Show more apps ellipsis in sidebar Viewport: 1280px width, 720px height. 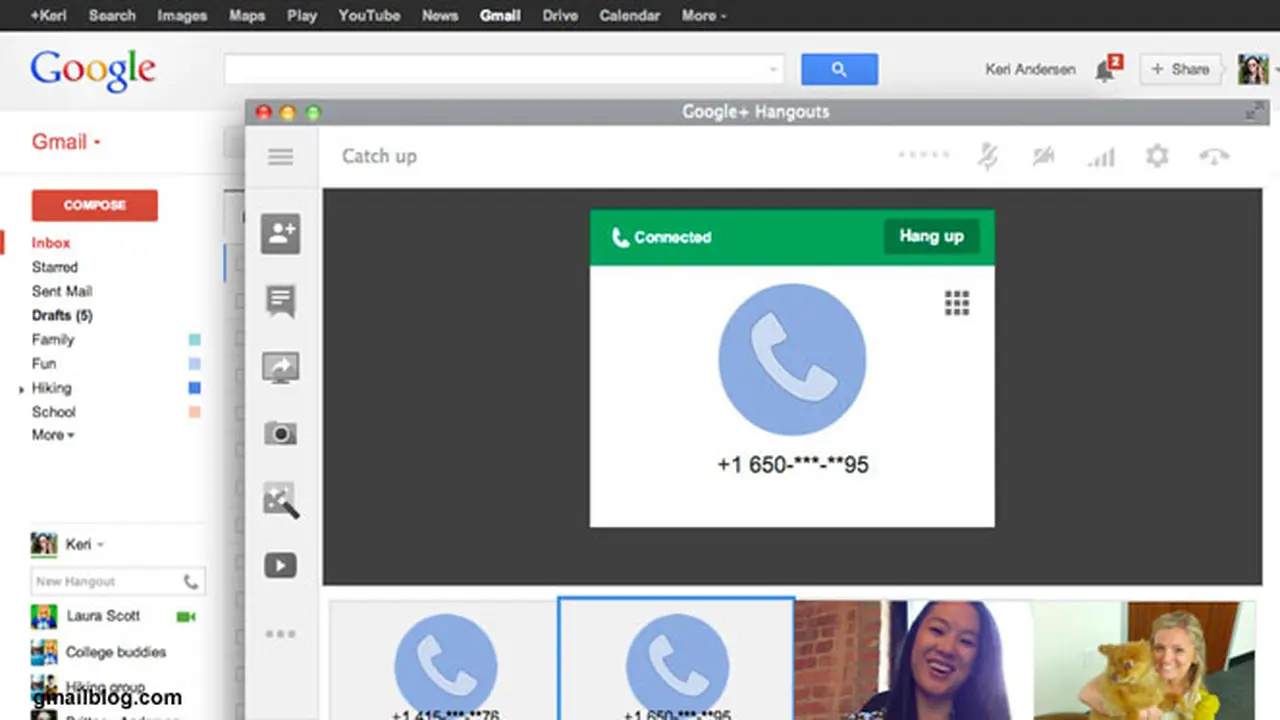tap(281, 633)
